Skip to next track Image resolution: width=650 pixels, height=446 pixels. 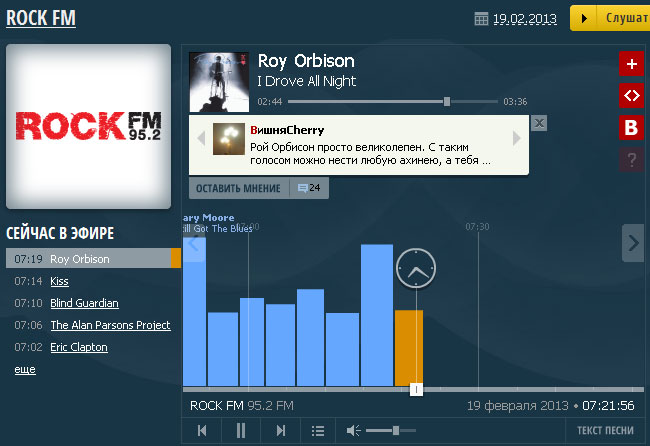[280, 431]
